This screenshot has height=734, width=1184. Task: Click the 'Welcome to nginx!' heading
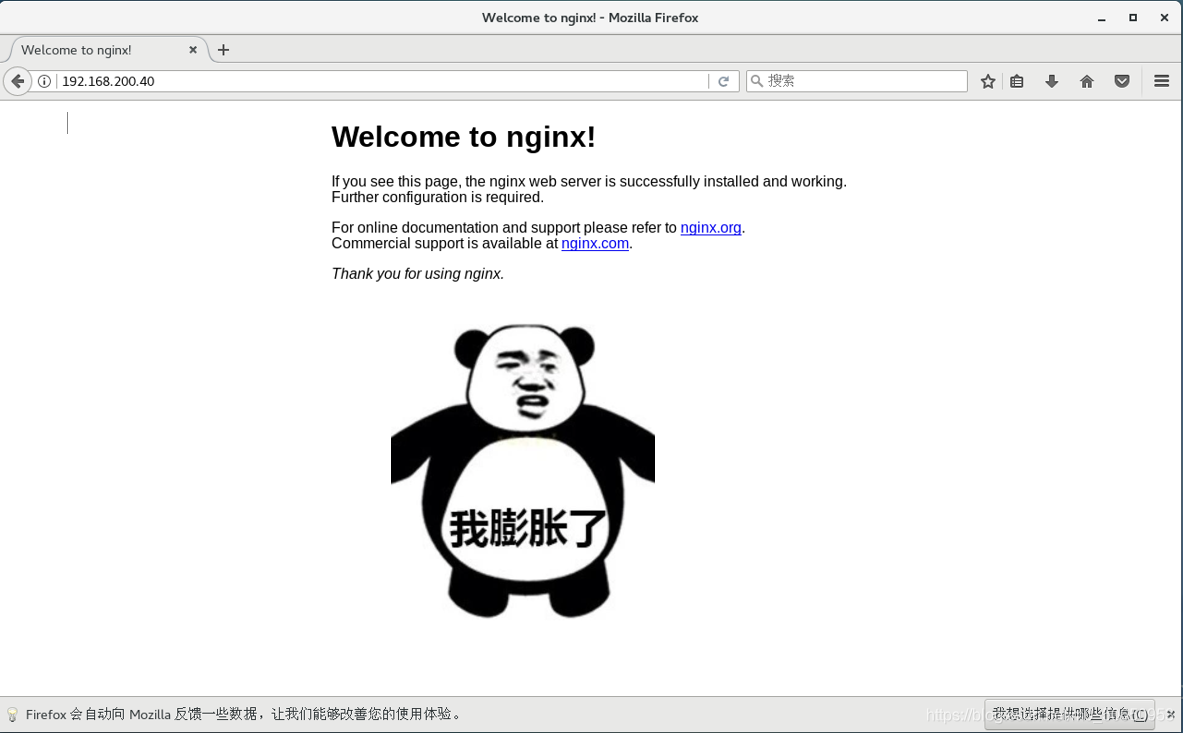(x=464, y=137)
